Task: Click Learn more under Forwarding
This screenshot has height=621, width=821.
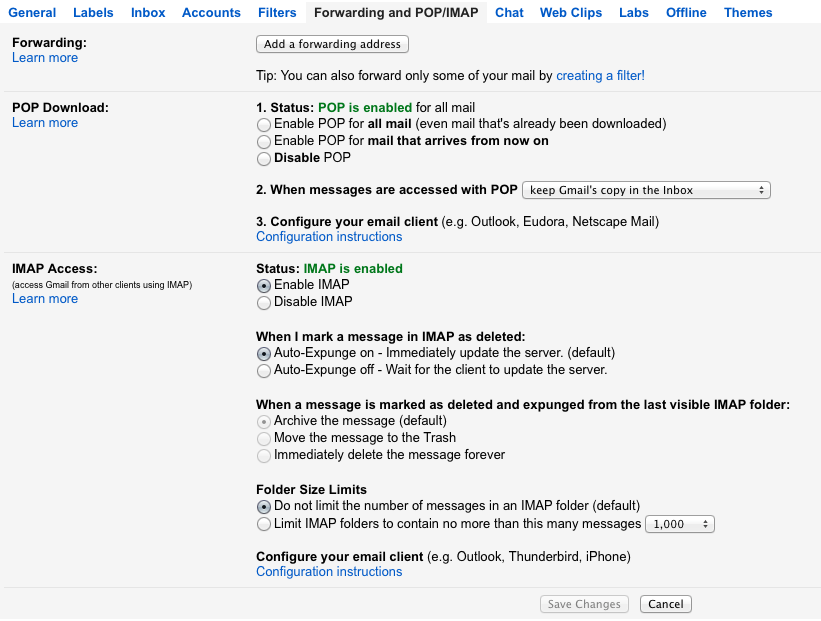Action: 45,58
